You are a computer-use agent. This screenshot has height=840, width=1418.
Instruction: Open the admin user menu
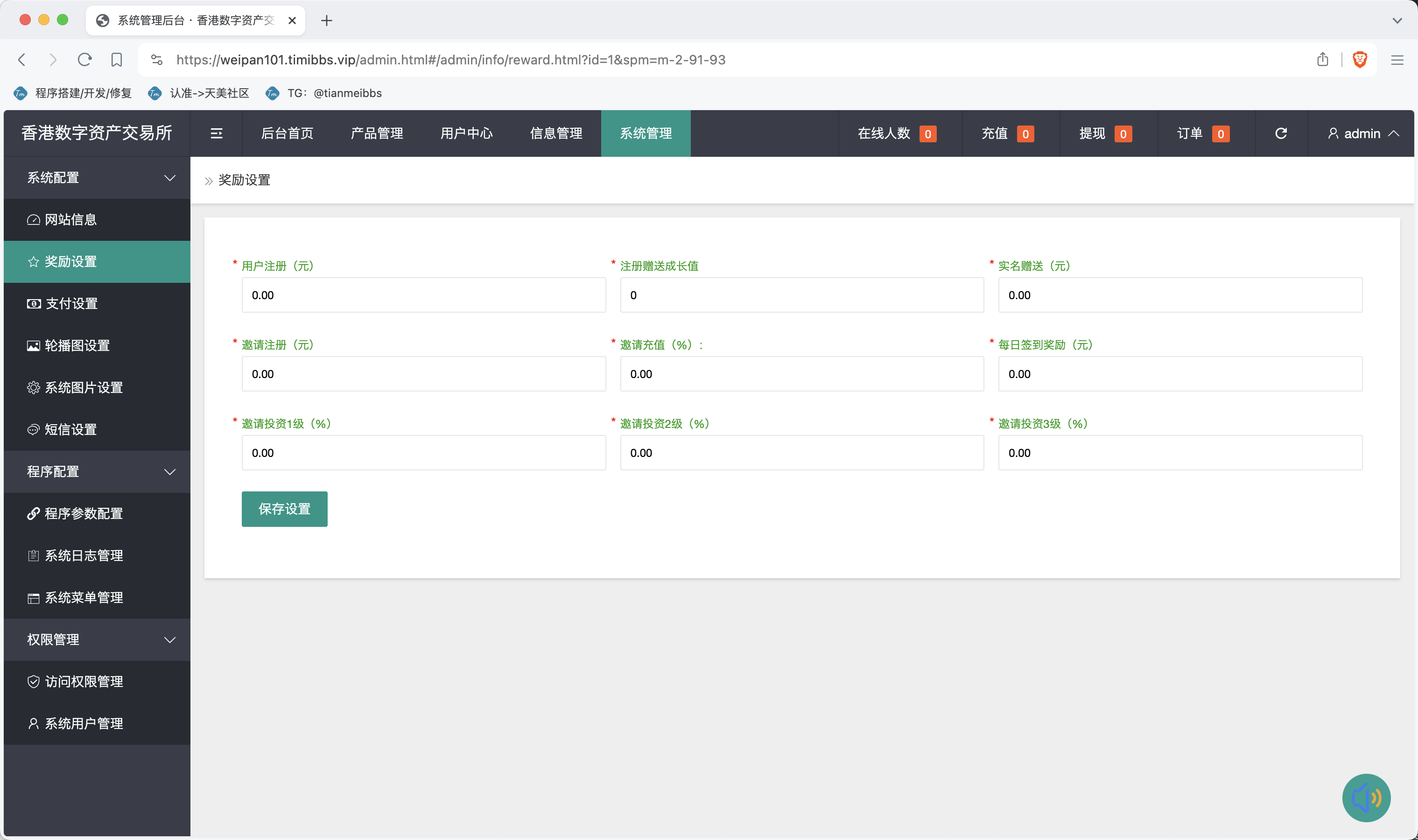[x=1362, y=133]
